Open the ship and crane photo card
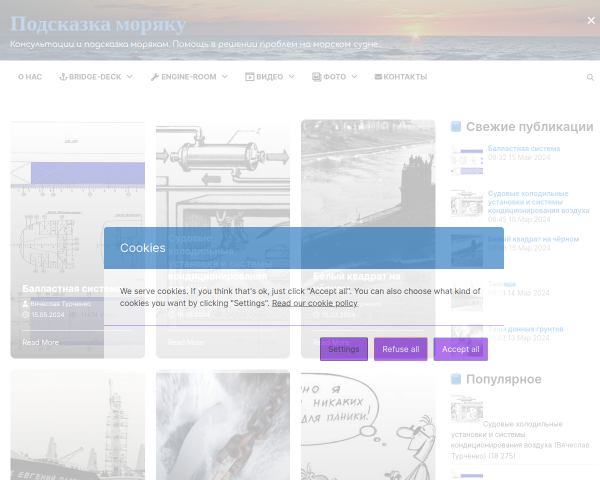Image resolution: width=600 pixels, height=480 pixels. point(78,425)
